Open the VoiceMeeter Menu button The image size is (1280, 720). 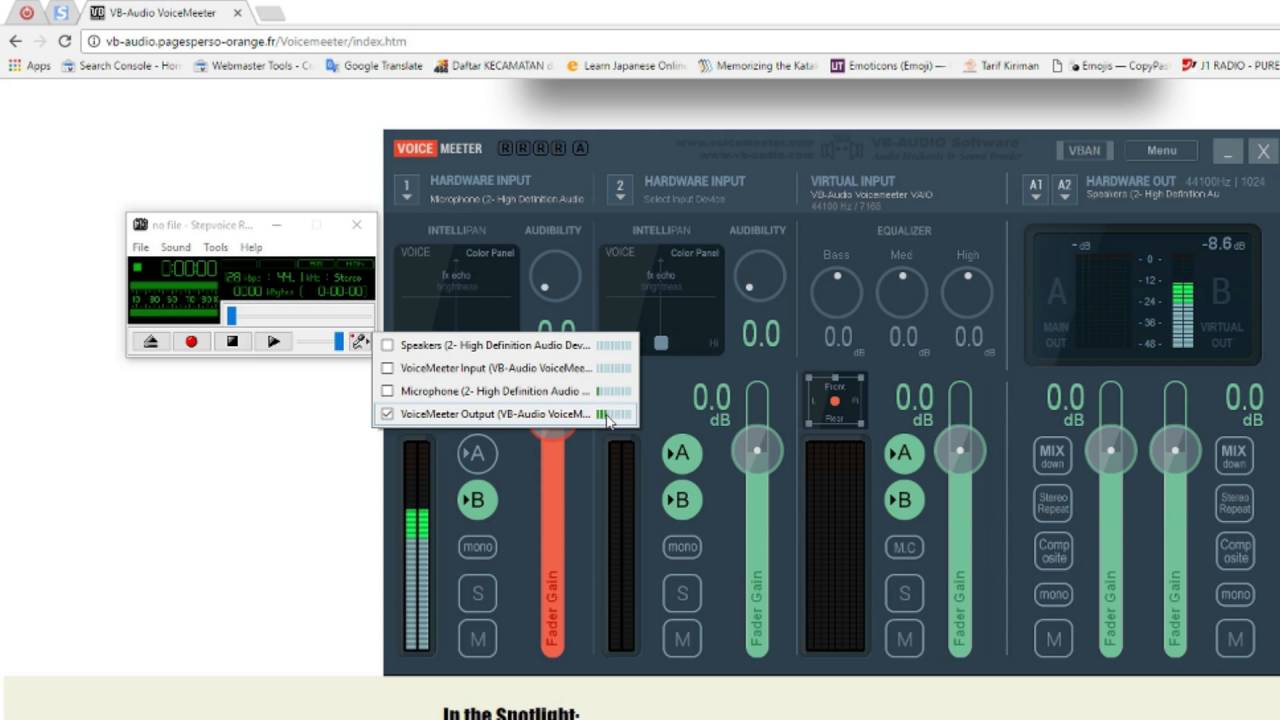(x=1161, y=150)
